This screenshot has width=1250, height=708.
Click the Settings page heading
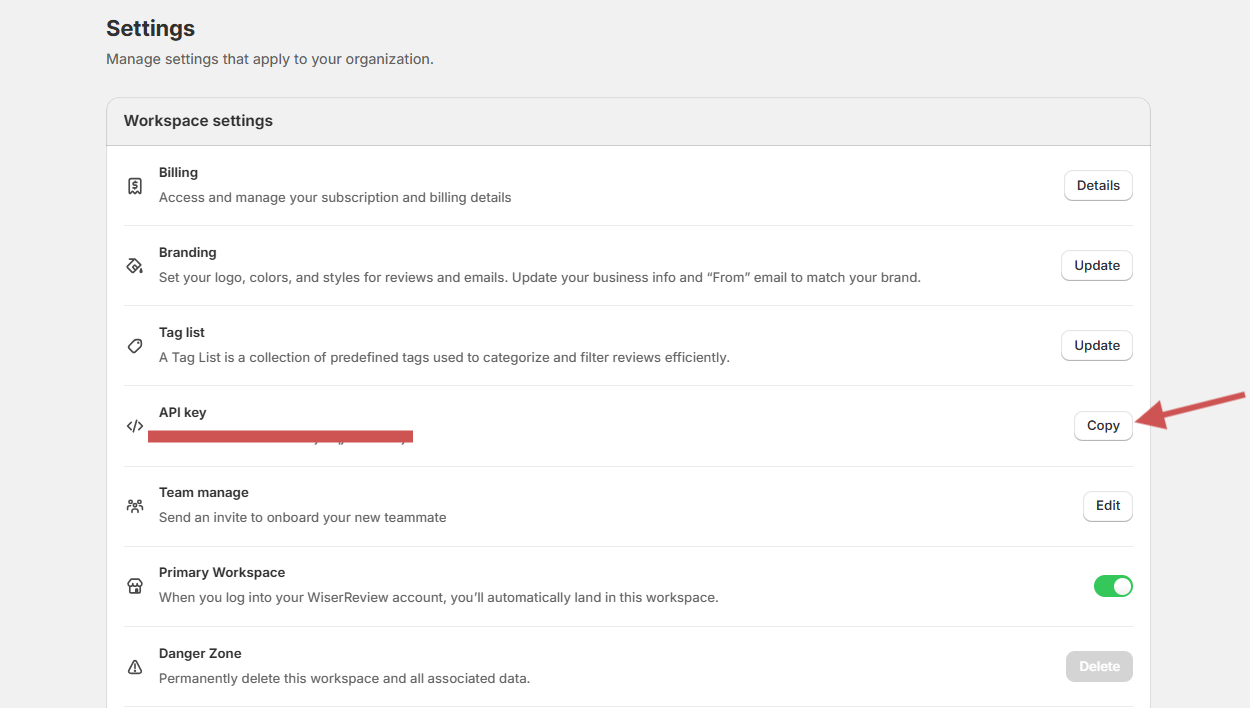[151, 28]
